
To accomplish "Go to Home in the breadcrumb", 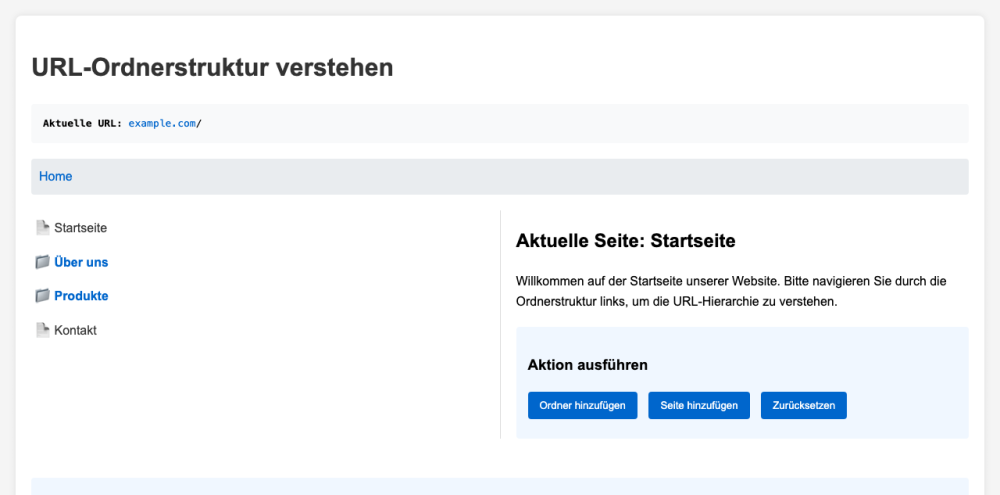I will (55, 177).
